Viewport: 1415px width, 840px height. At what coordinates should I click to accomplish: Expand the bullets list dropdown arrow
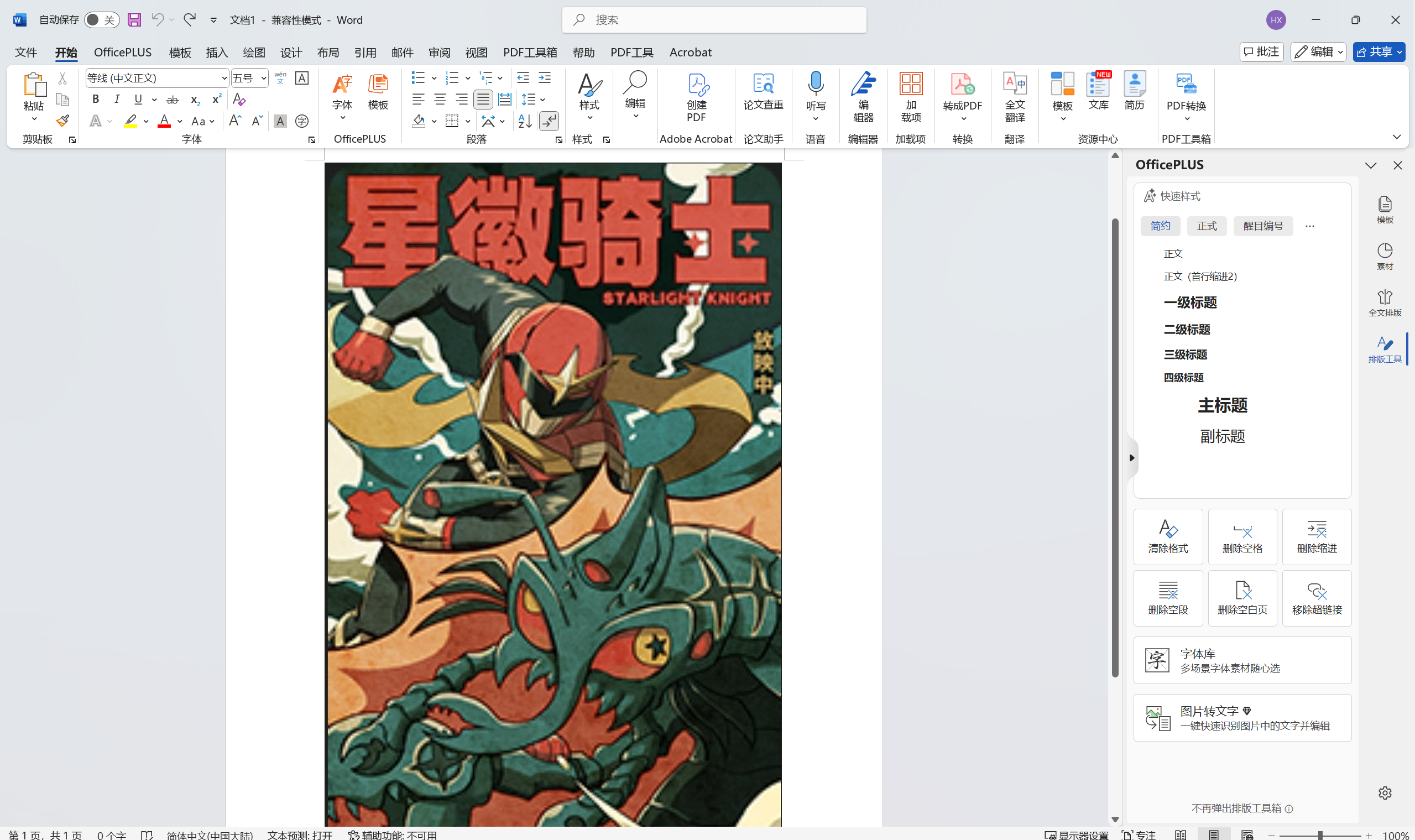tap(434, 78)
